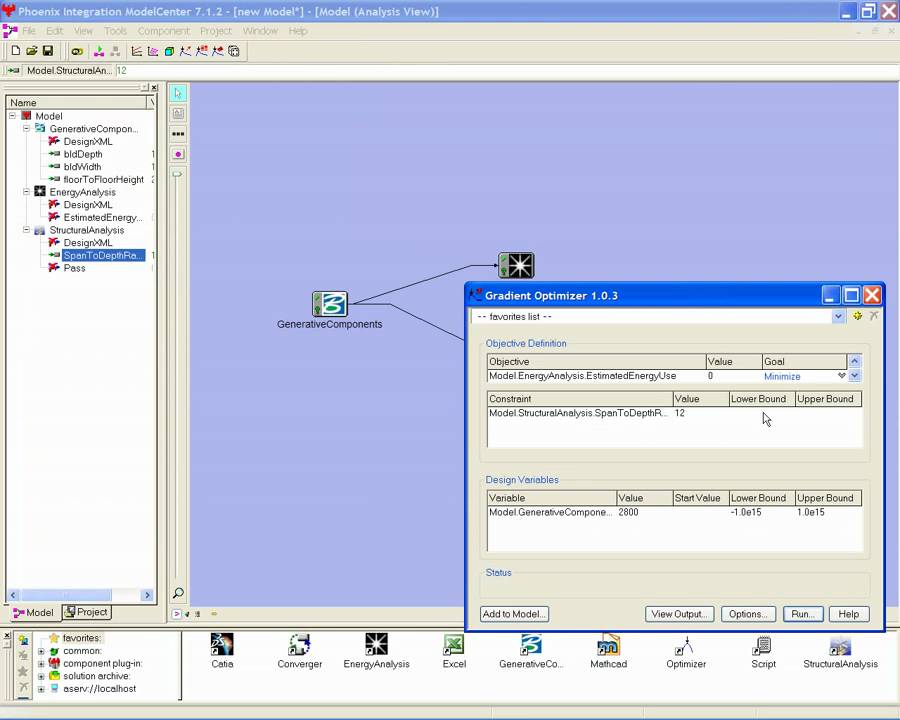
Task: Click the EnergyAnalysis starburst node on canvas
Action: click(x=516, y=265)
